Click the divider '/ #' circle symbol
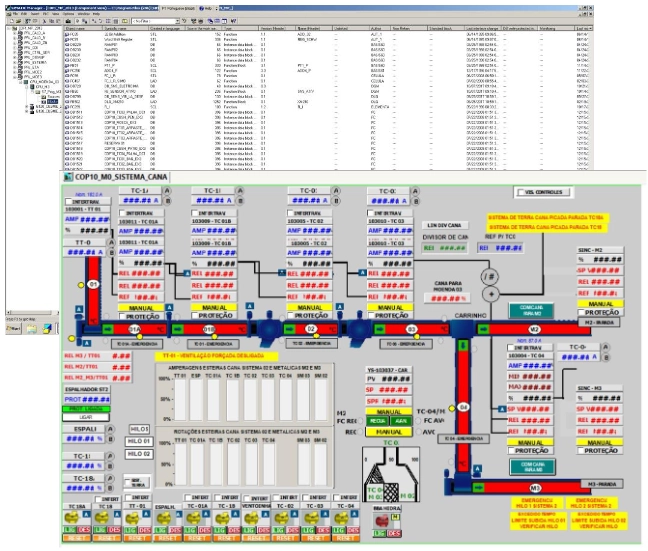Screen dimensions: 648x551 coord(491,276)
